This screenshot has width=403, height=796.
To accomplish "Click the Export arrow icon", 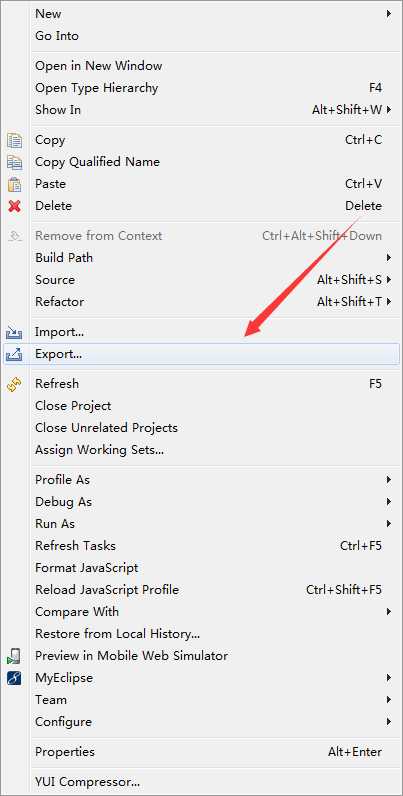I will [x=14, y=354].
